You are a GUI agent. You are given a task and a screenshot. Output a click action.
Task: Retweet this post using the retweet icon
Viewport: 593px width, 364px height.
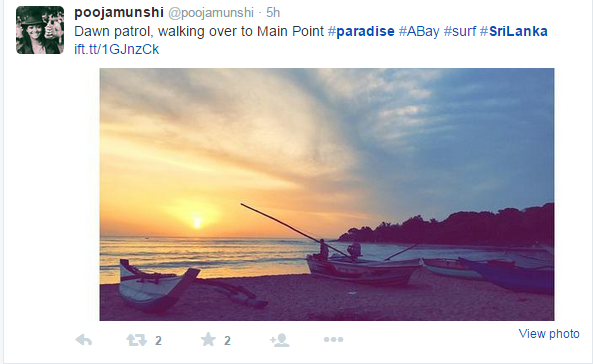click(136, 340)
